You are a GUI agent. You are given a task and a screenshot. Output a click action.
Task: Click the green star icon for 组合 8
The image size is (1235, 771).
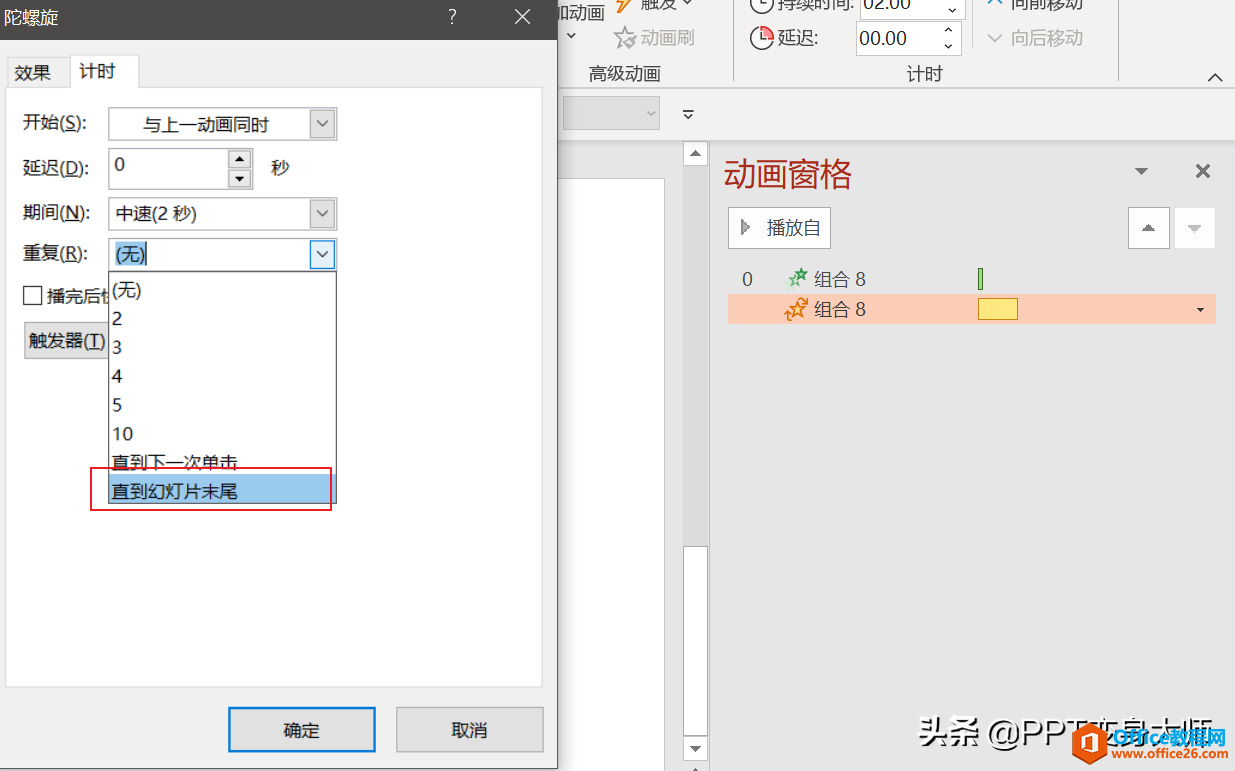pyautogui.click(x=797, y=279)
